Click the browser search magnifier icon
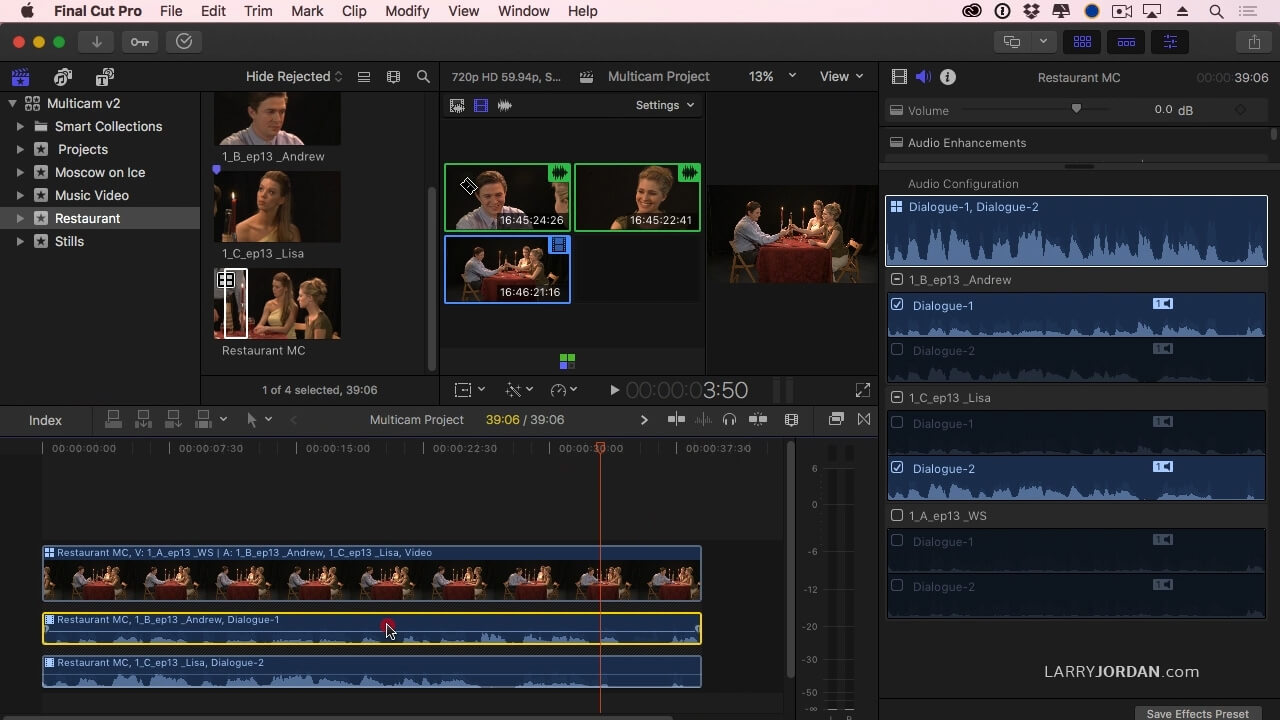 tap(423, 77)
